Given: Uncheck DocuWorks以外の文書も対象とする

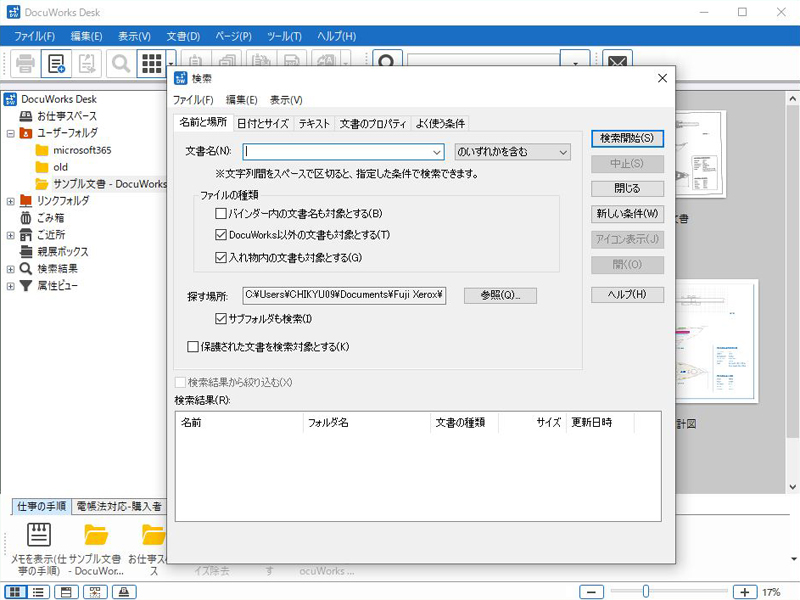Looking at the screenshot, I should 221,235.
